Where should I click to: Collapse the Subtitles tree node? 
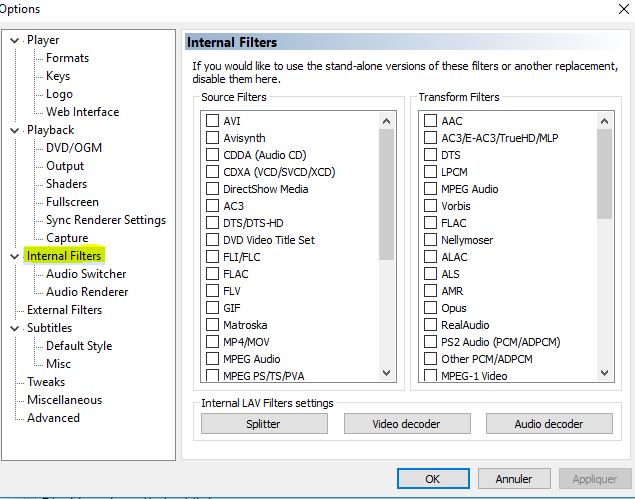pyautogui.click(x=15, y=329)
